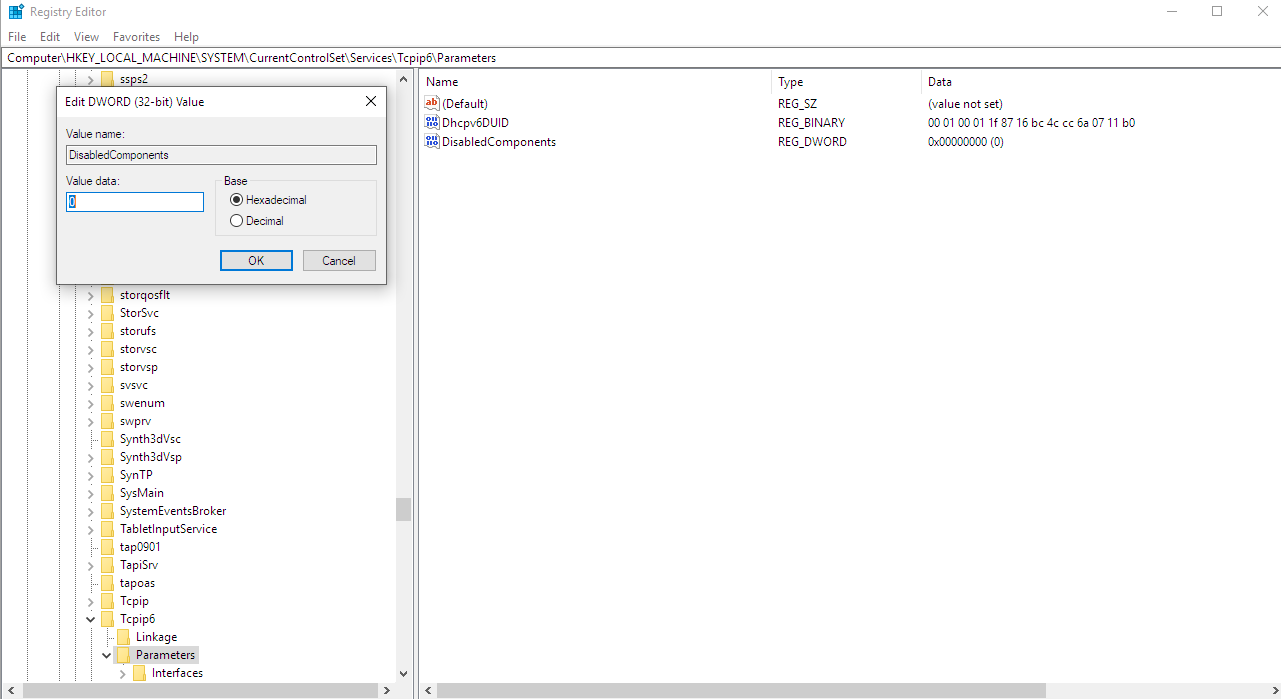Viewport: 1281px width, 699px height.
Task: Open the Edit menu
Action: point(50,37)
